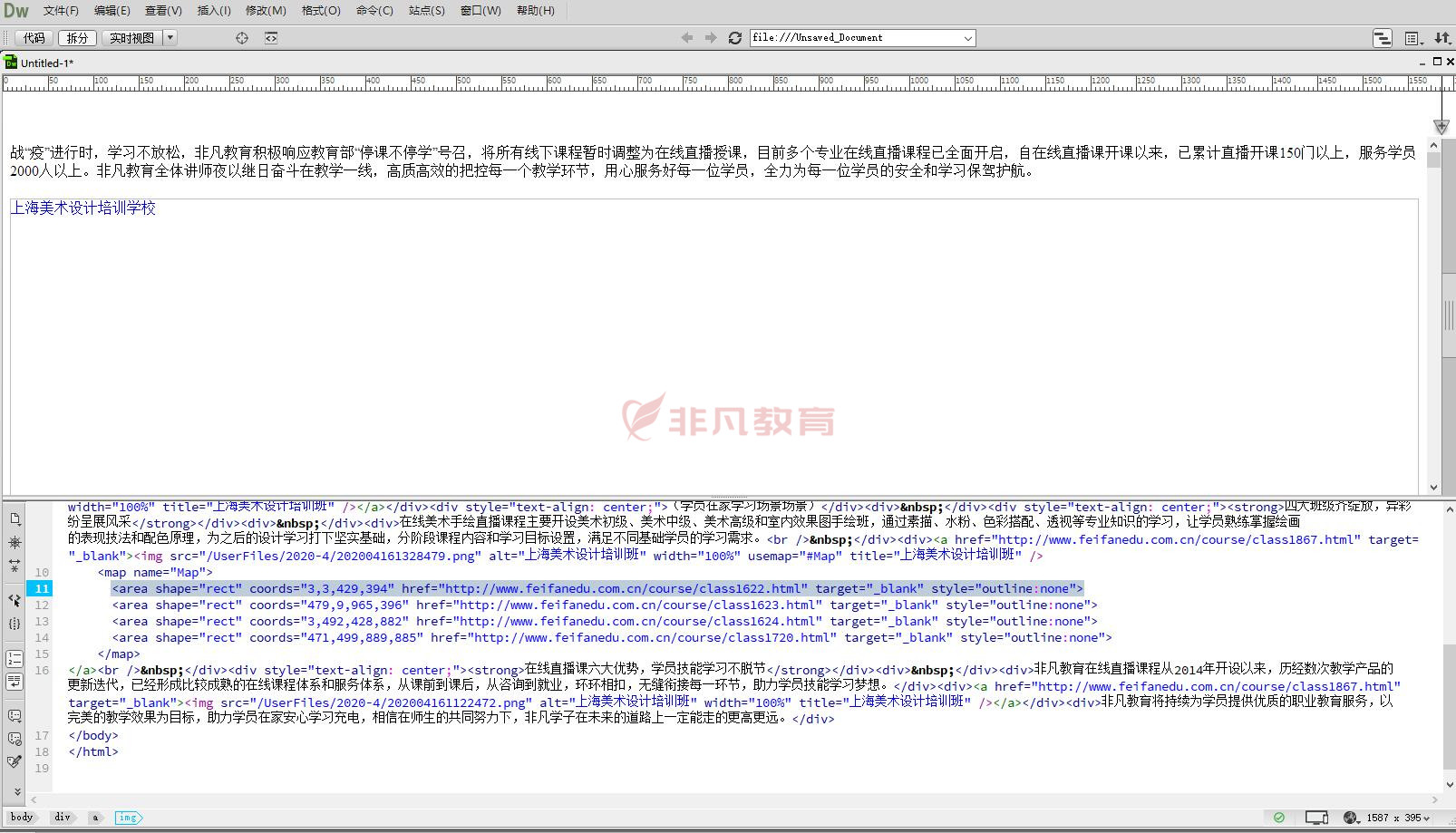Go back with the left arrow
1456x833 pixels.
tap(686, 38)
